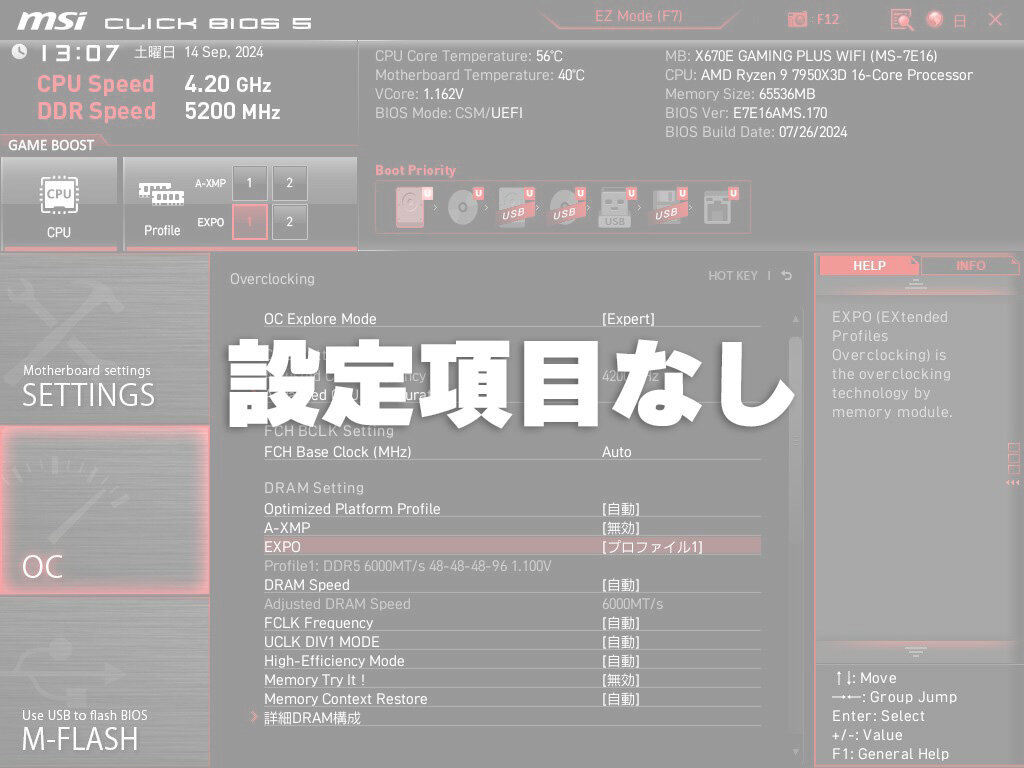Screen dimensions: 1024x768
Task: Click the BIOS Ver E7E16AMS.170 text
Action: point(746,113)
